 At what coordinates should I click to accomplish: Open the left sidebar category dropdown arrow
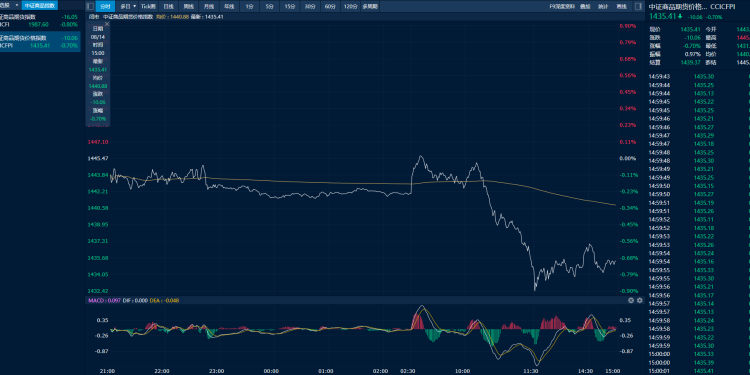click(x=17, y=5)
